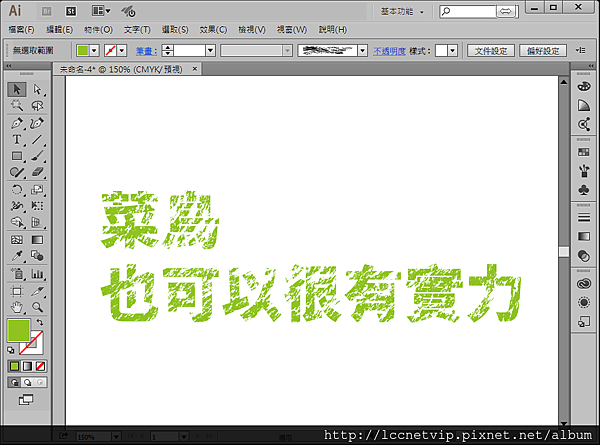Open stroke color dropdown in control bar
The height and width of the screenshot is (445, 600).
[122, 51]
